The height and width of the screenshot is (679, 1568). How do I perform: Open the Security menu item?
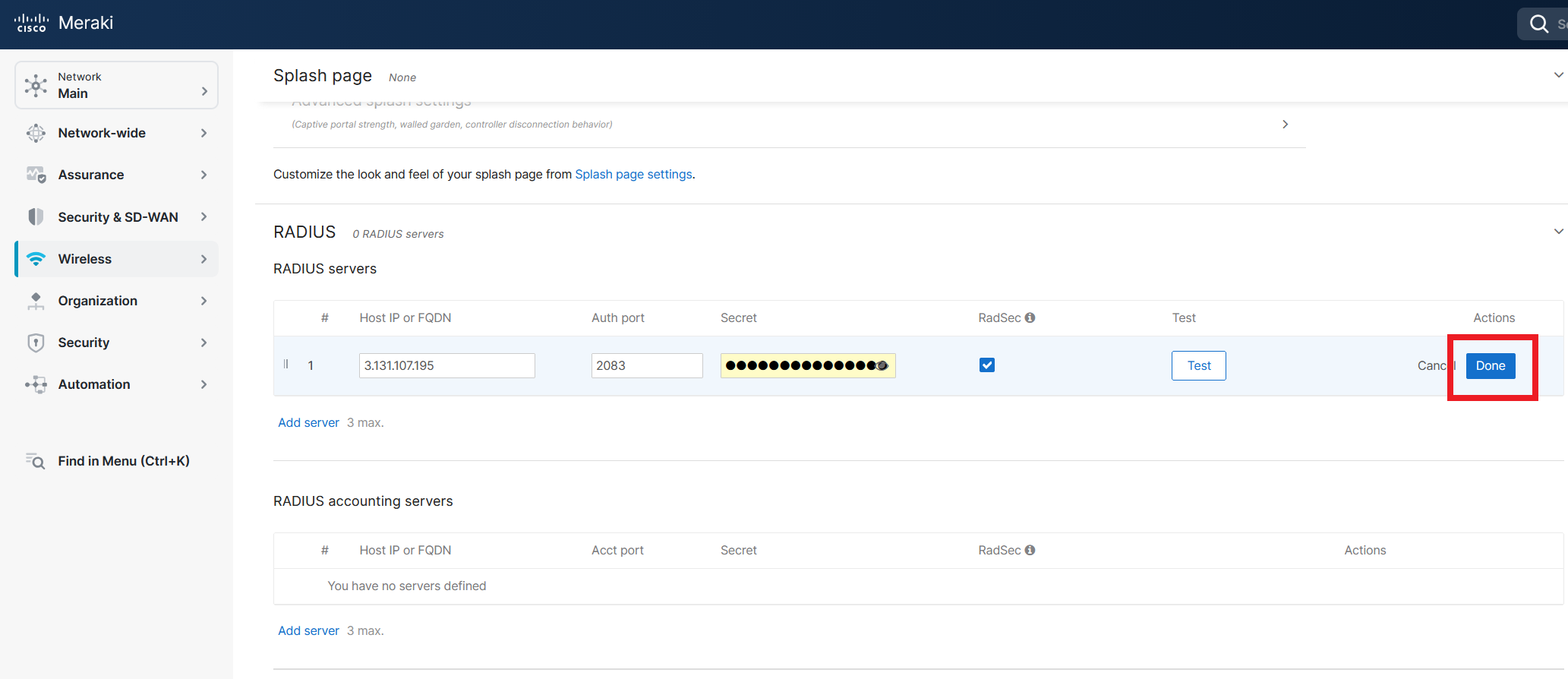click(x=117, y=343)
